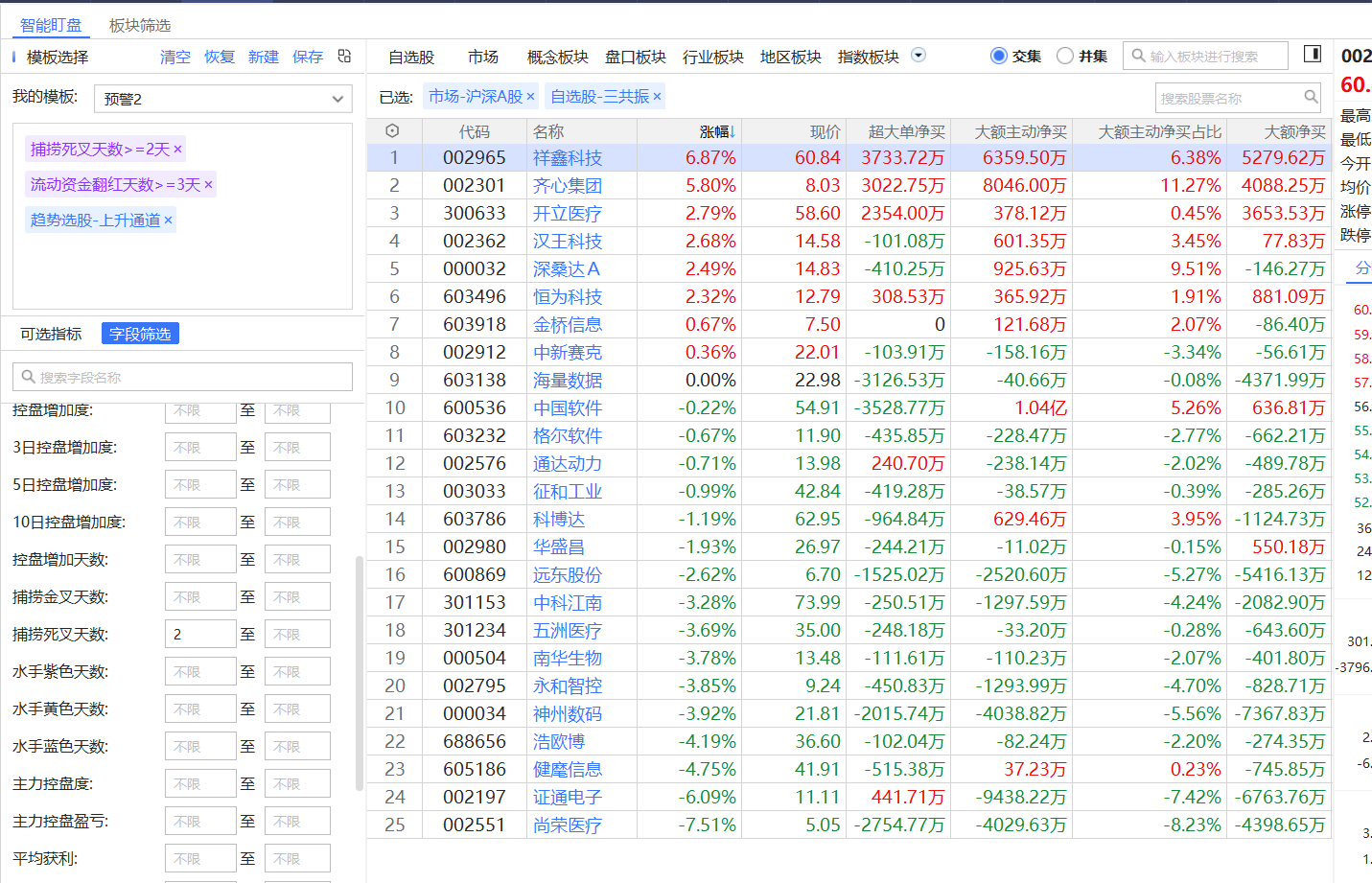Open the 行业板块 category tab
The height and width of the screenshot is (883, 1372).
[712, 57]
